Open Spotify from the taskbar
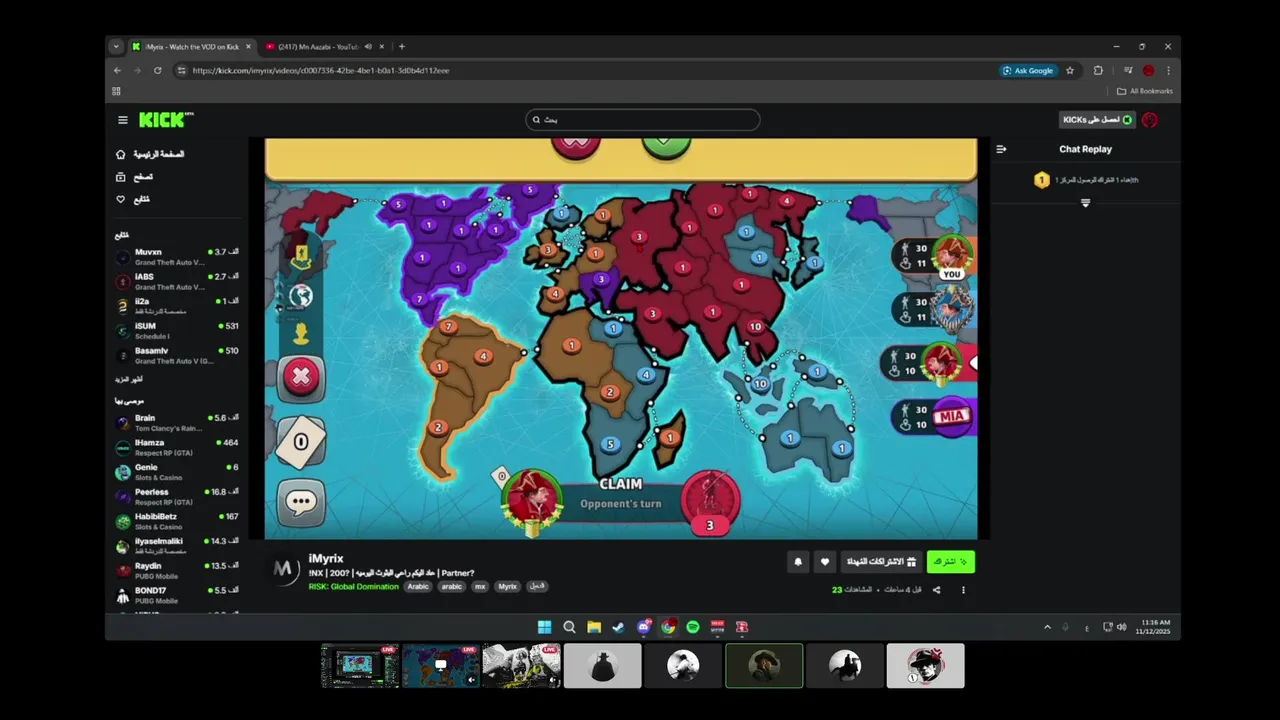This screenshot has width=1280, height=720. [693, 627]
